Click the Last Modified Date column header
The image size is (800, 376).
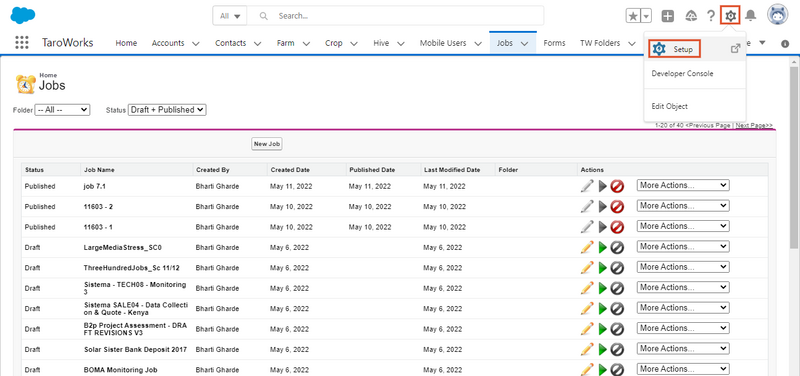452,170
